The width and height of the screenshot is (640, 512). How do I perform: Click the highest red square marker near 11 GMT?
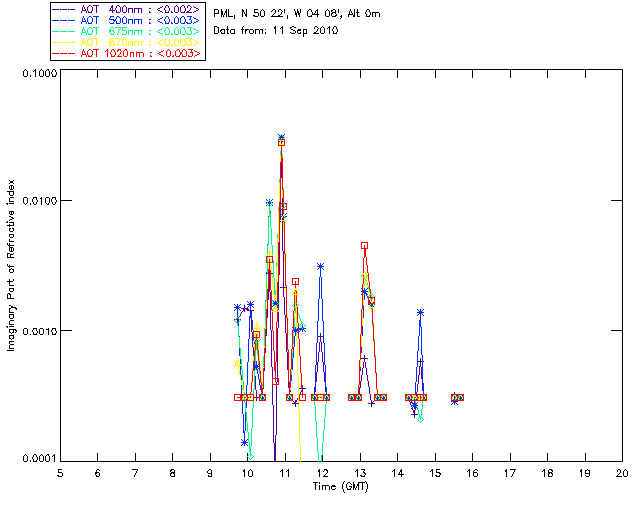point(281,142)
